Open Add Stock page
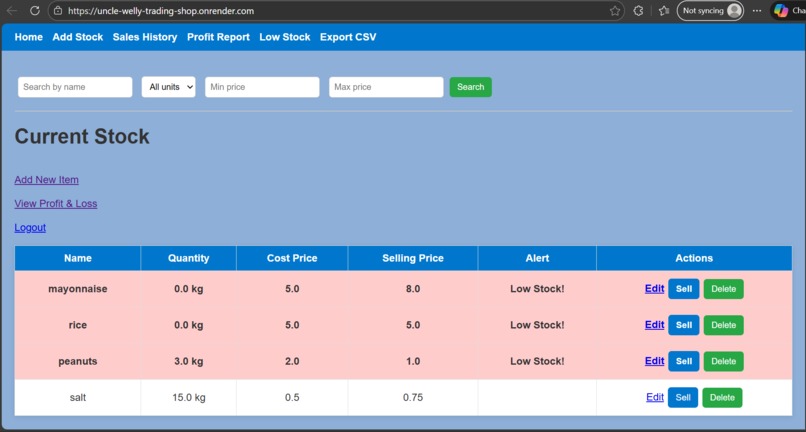 click(x=78, y=37)
